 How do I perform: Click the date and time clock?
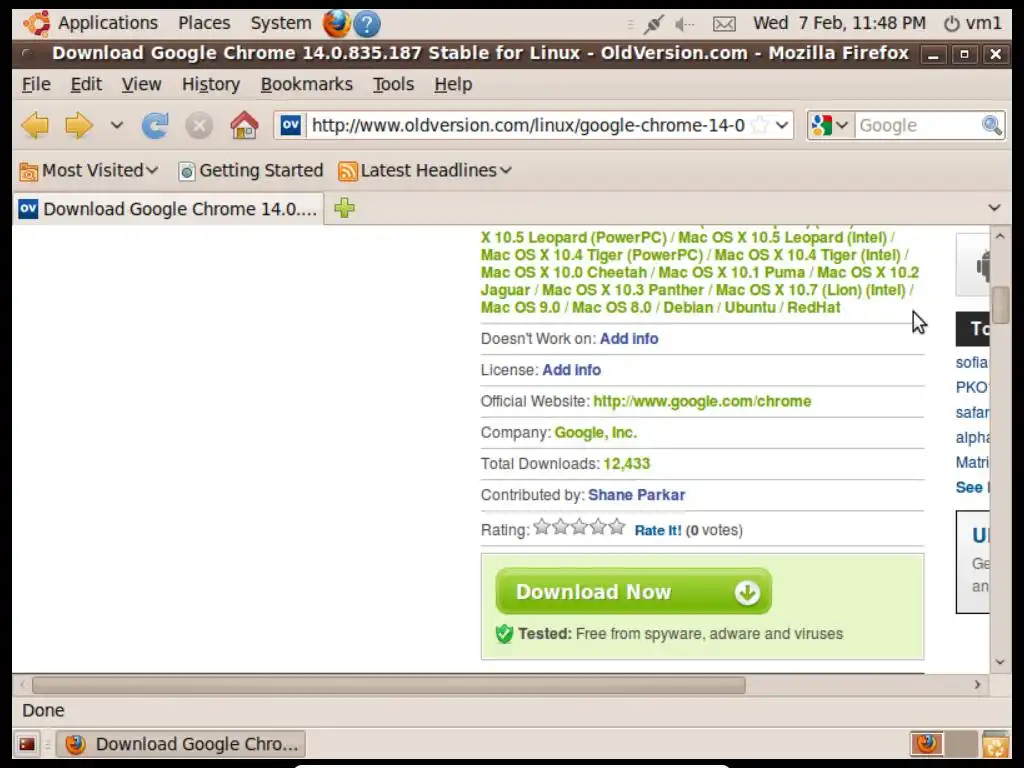click(x=839, y=23)
